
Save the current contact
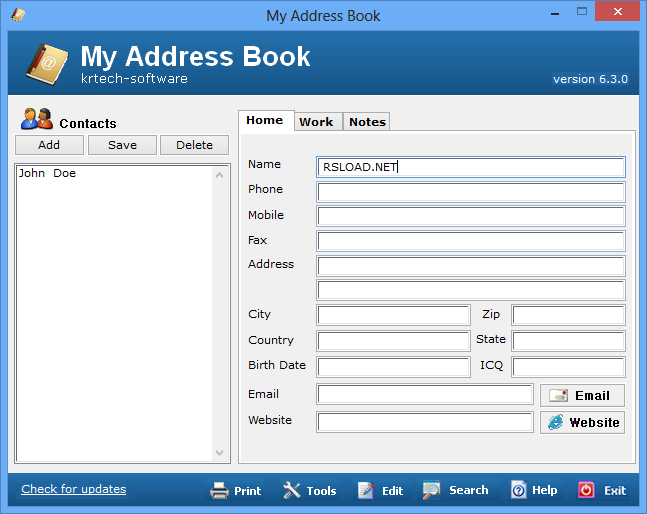pyautogui.click(x=122, y=145)
